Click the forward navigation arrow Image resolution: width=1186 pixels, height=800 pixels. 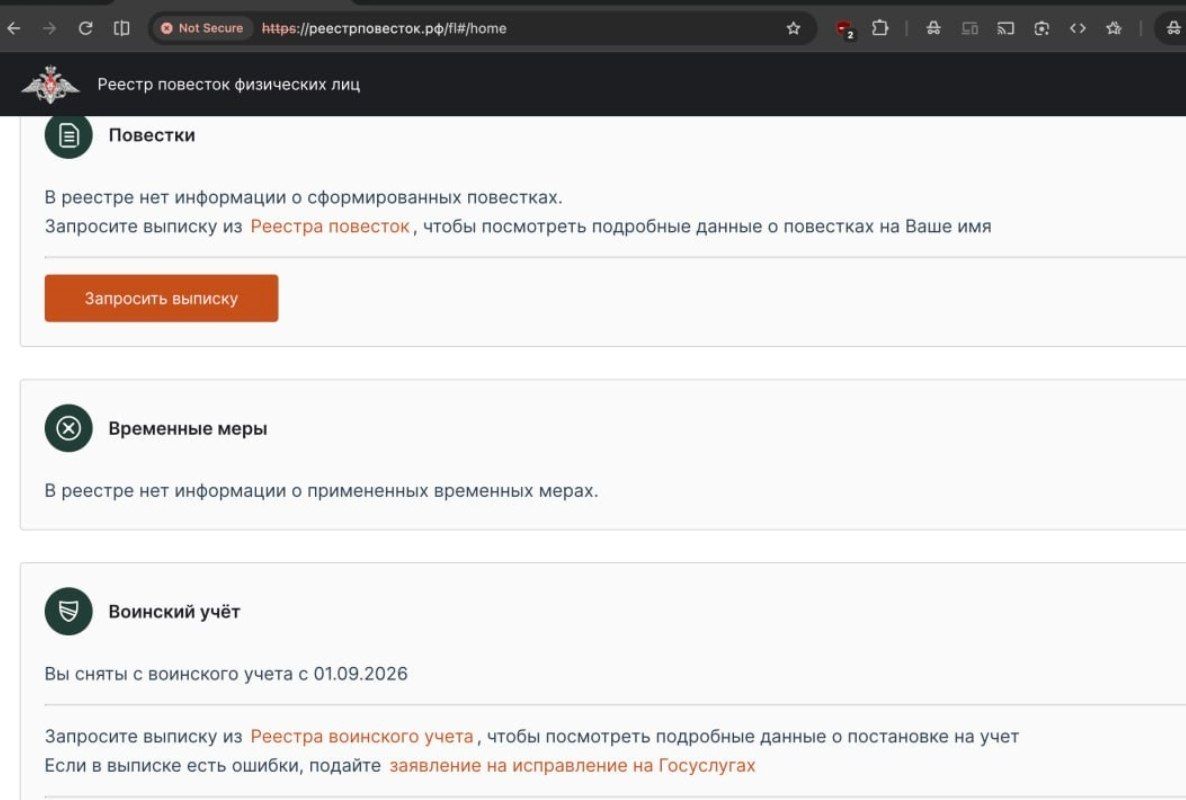click(49, 29)
